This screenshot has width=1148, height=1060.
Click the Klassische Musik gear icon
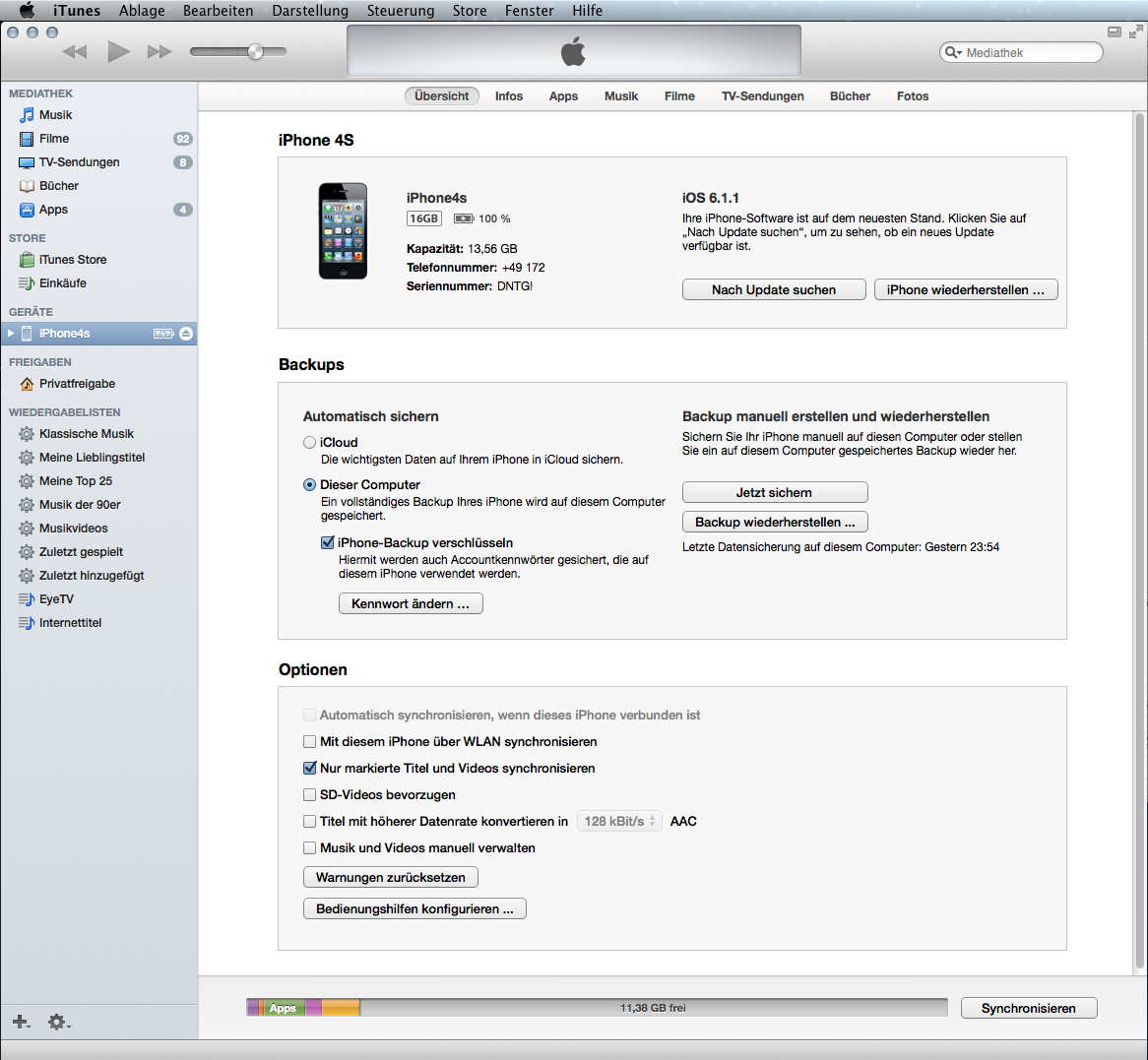pyautogui.click(x=27, y=434)
